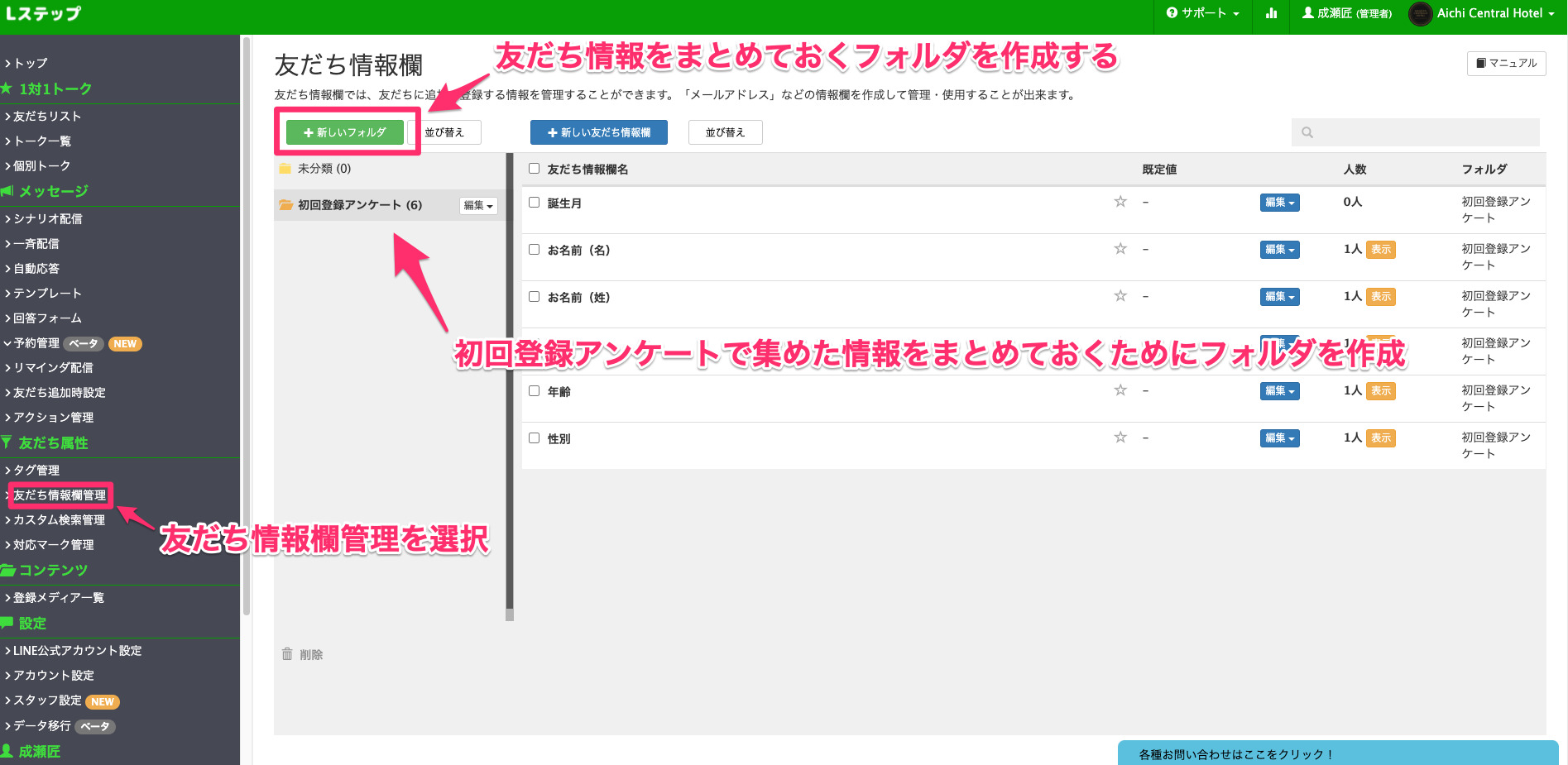Click the statistics bar chart icon in header
The width and height of the screenshot is (1568, 765).
pos(1271,13)
